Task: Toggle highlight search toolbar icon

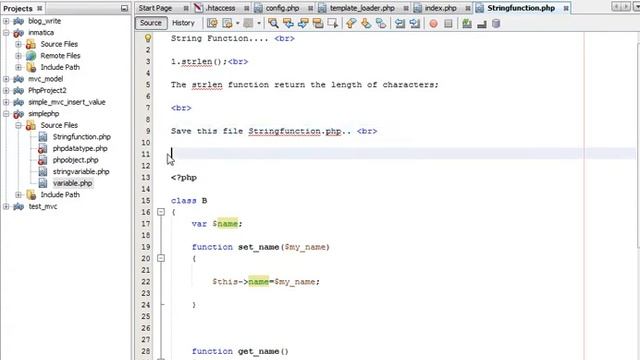Action: (318, 23)
